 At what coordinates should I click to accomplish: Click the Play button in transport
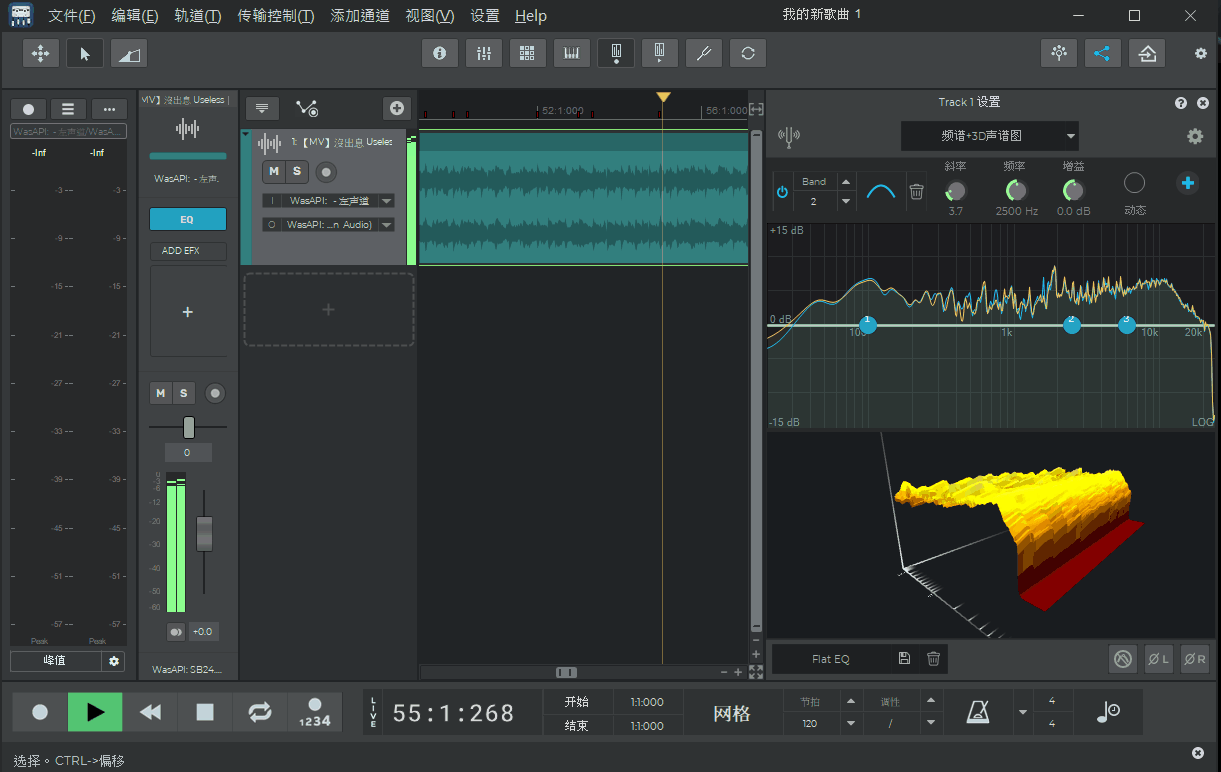pos(95,712)
